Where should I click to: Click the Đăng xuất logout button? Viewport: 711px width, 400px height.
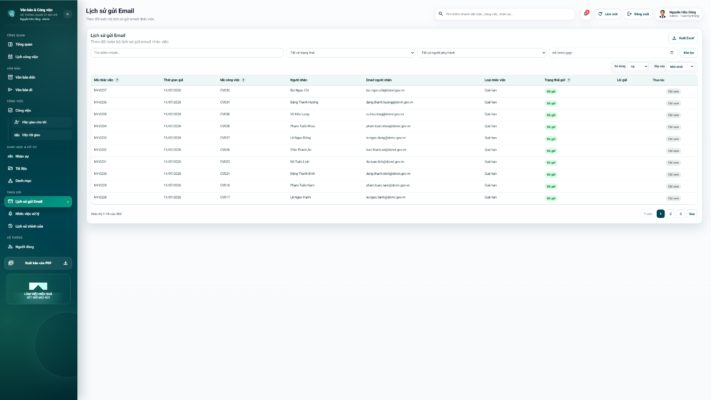638,14
